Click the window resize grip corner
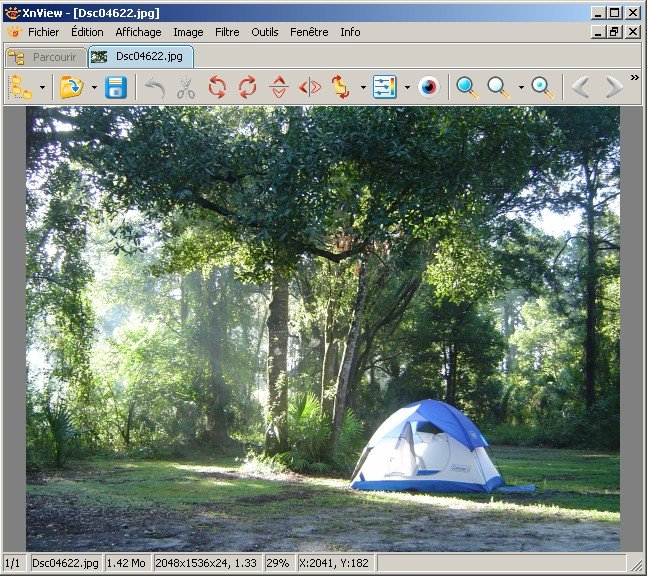The image size is (647, 576). tap(636, 564)
